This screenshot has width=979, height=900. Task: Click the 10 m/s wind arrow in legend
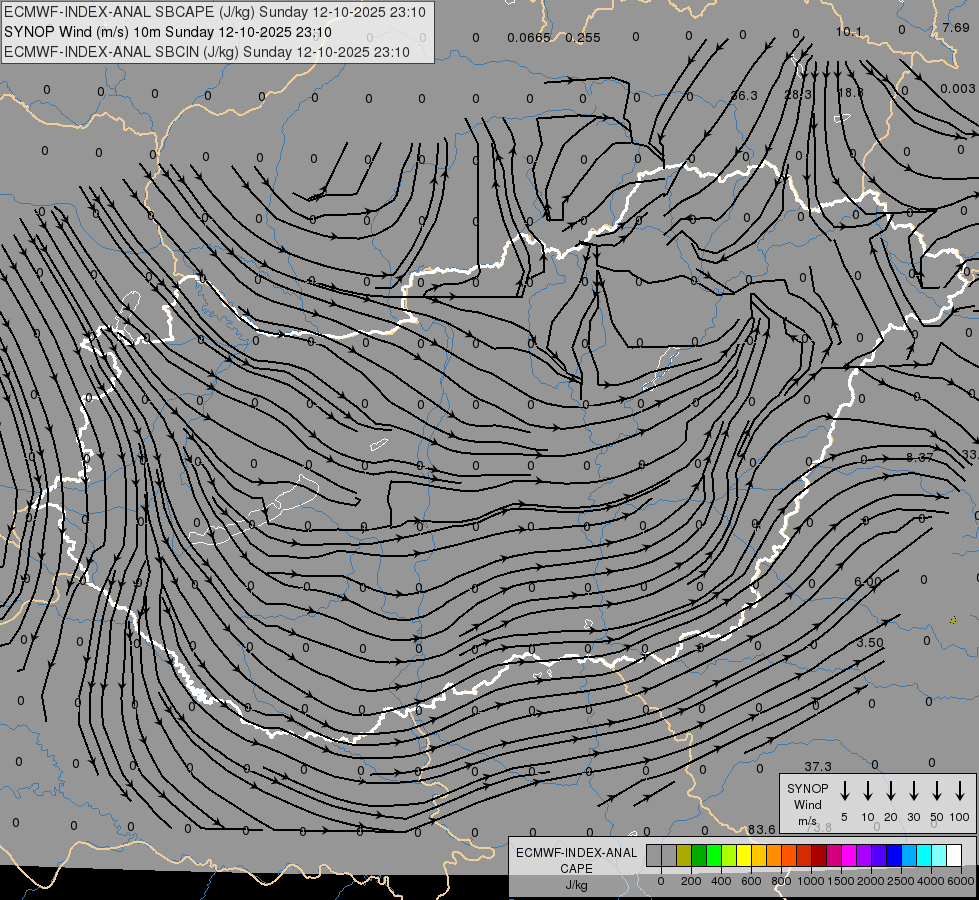tap(868, 791)
